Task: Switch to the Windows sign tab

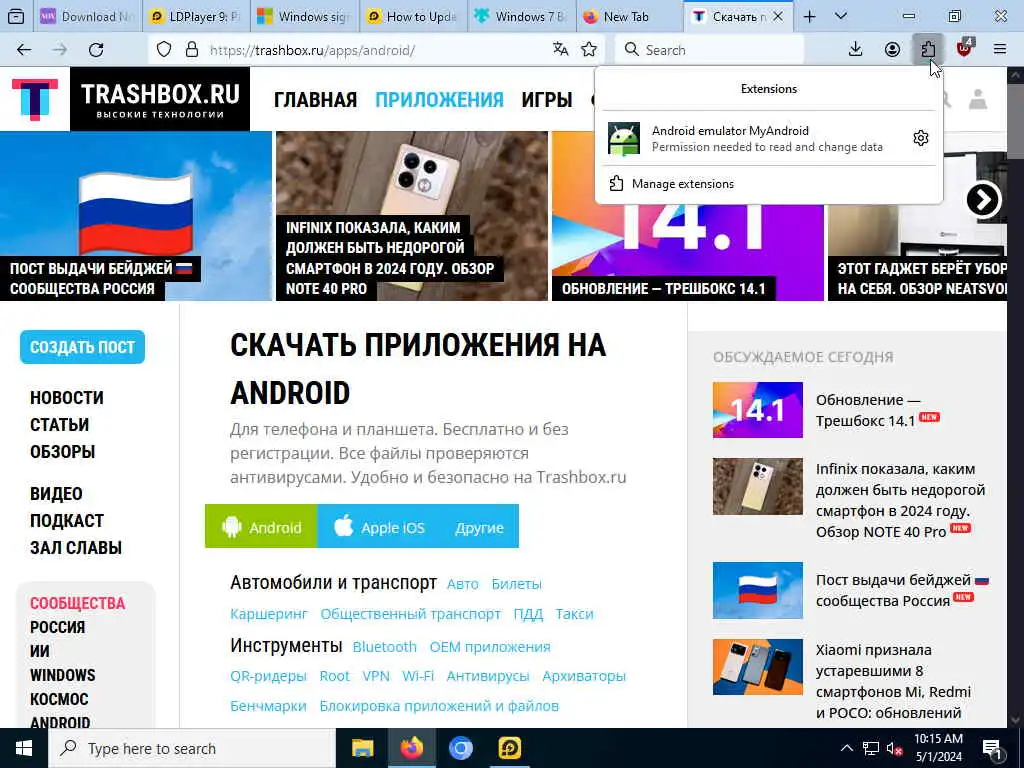Action: coord(304,16)
